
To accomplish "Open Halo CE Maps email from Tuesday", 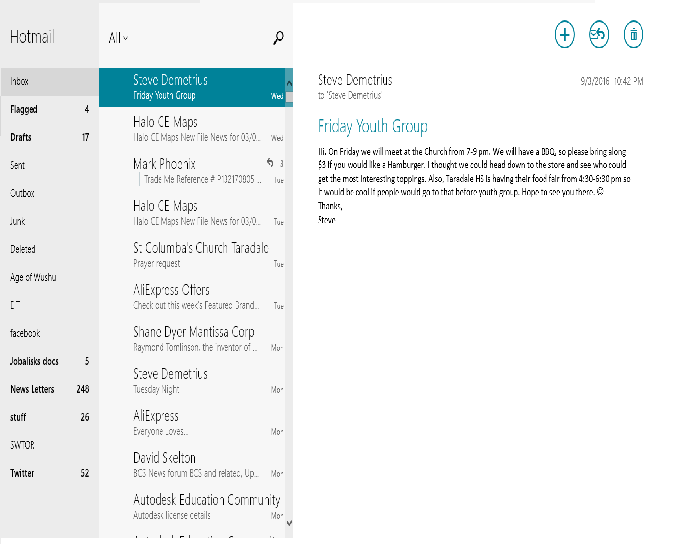I will [192, 213].
